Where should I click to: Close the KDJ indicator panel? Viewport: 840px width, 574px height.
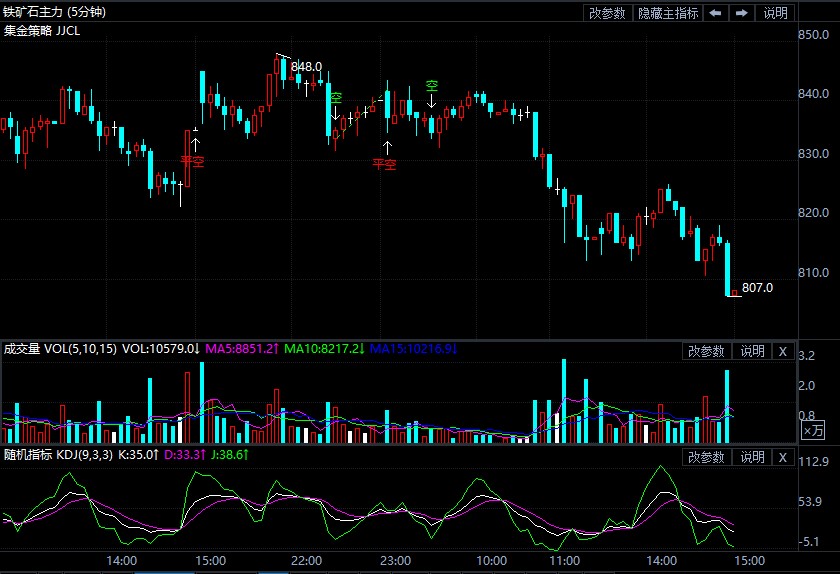[x=783, y=457]
